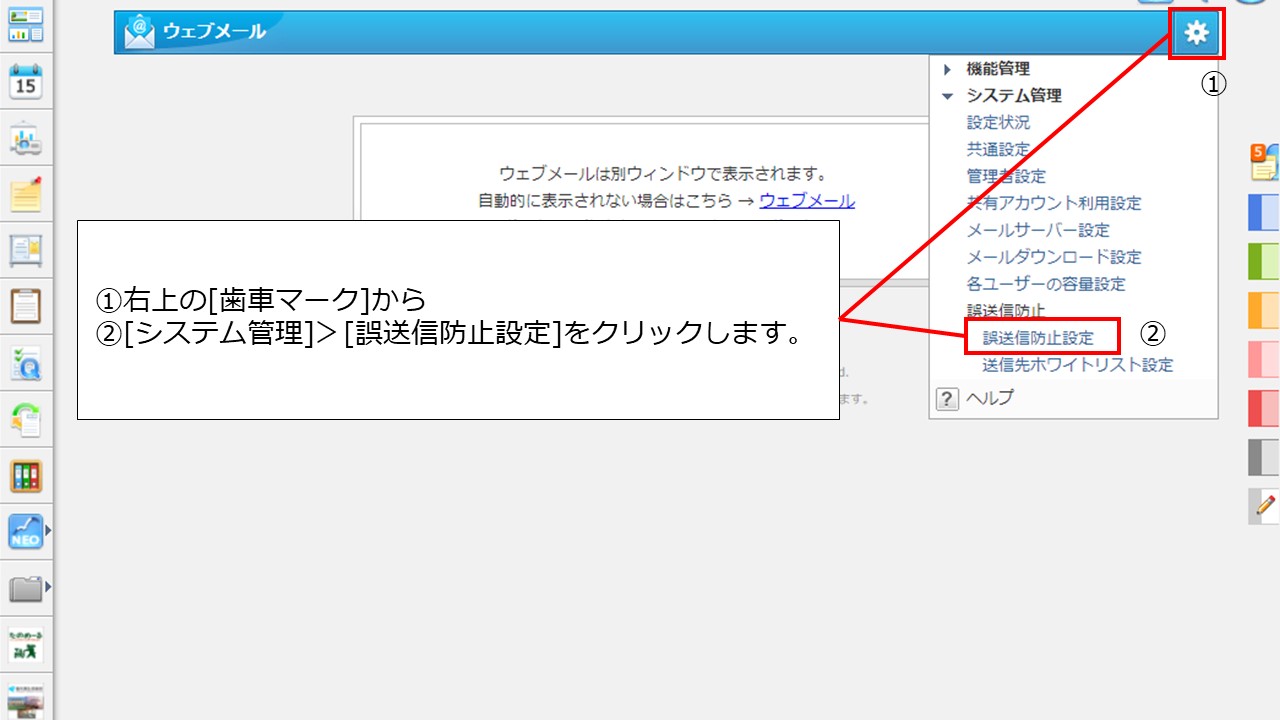Screen dimensions: 1280x720
Task: Select 管理者設定 menu item
Action: tap(1006, 176)
